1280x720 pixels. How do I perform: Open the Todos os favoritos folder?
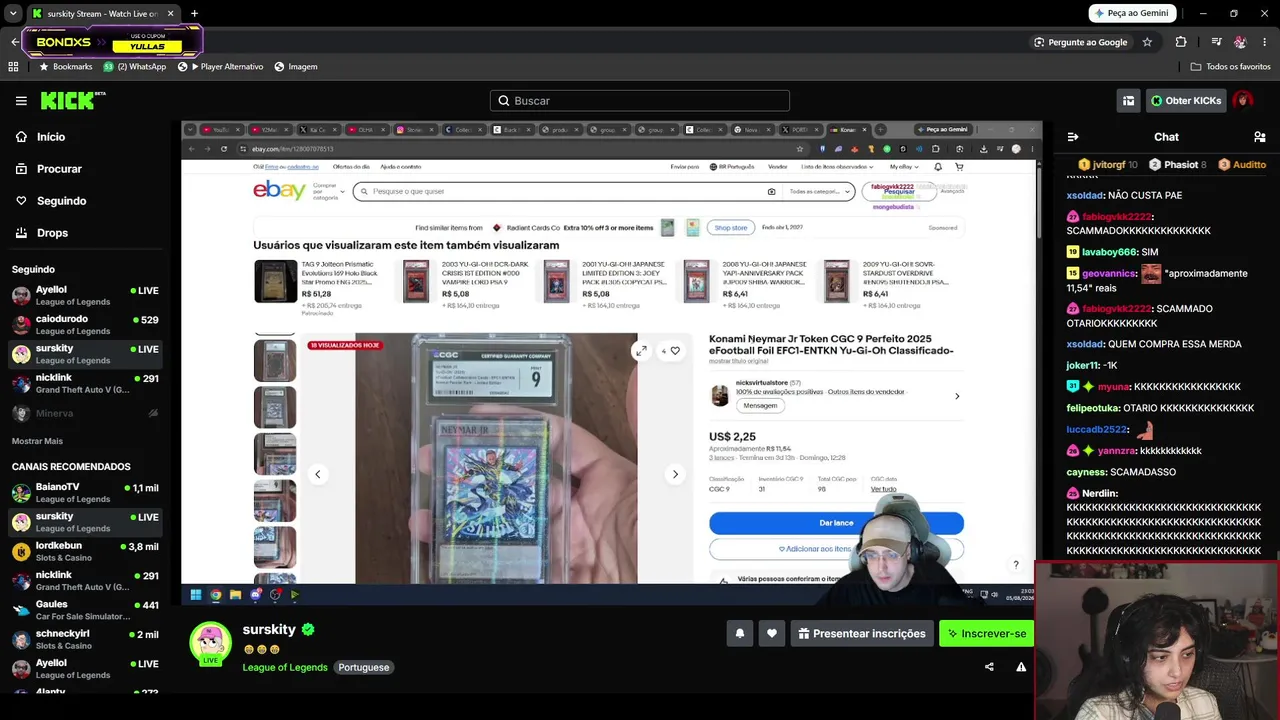1230,67
